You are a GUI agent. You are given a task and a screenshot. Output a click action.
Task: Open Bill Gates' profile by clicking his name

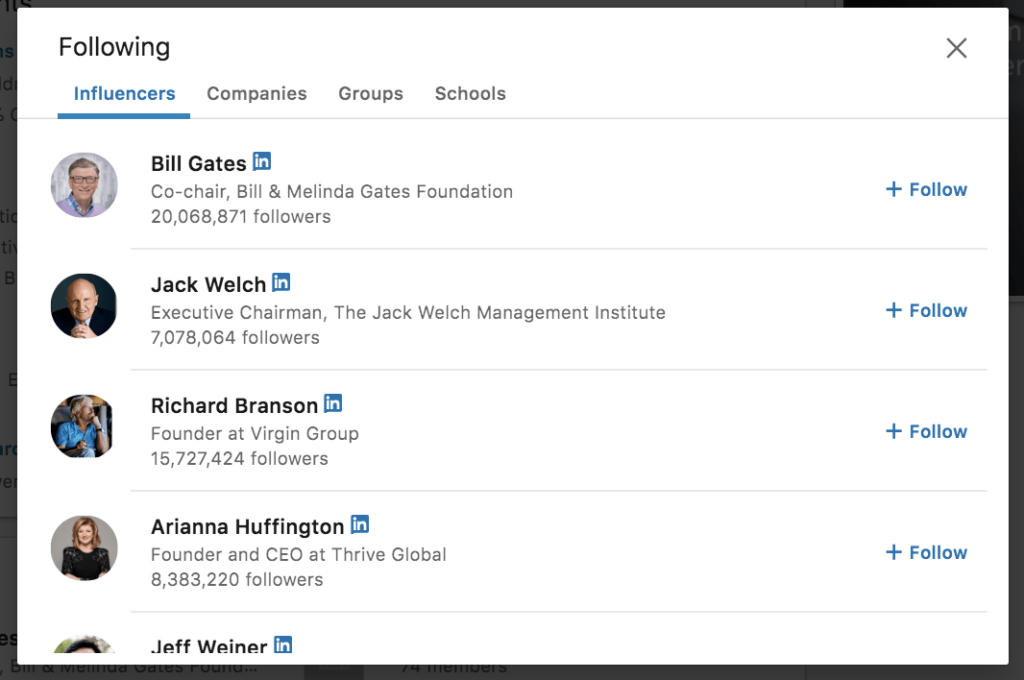click(199, 163)
